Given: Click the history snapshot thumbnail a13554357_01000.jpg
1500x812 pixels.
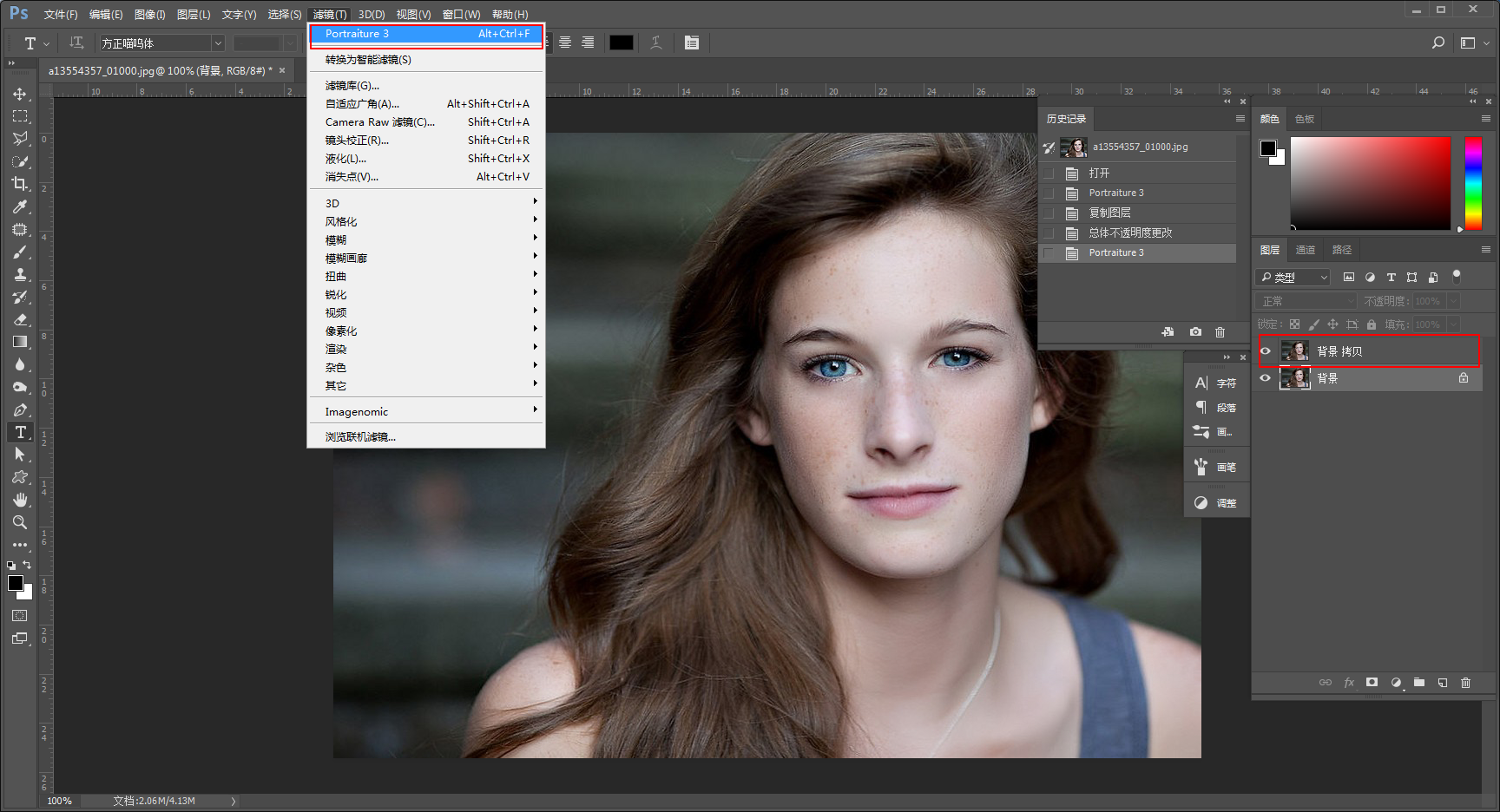Looking at the screenshot, I should coord(1075,147).
